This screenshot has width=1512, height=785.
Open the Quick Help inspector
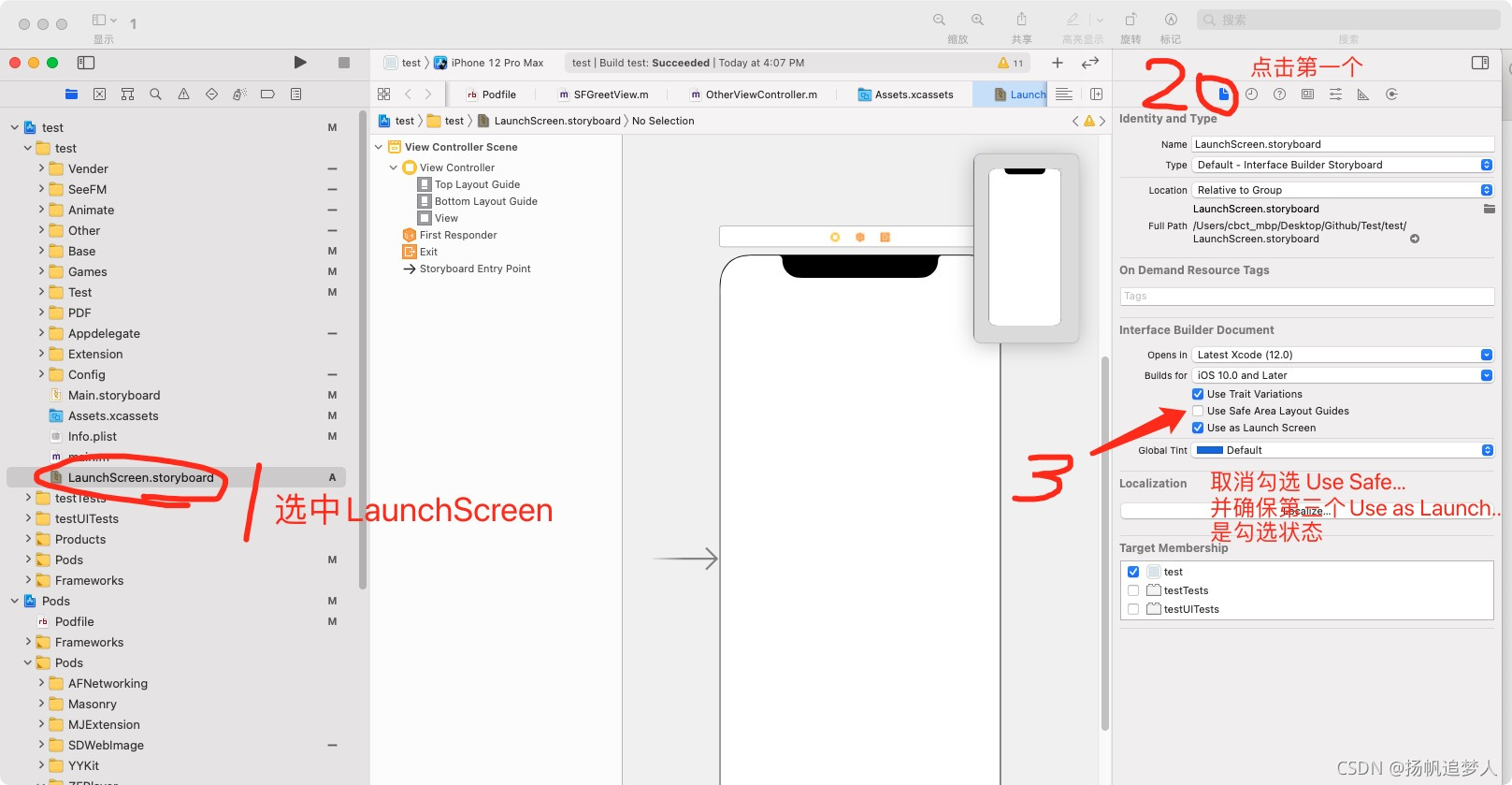(x=1279, y=94)
